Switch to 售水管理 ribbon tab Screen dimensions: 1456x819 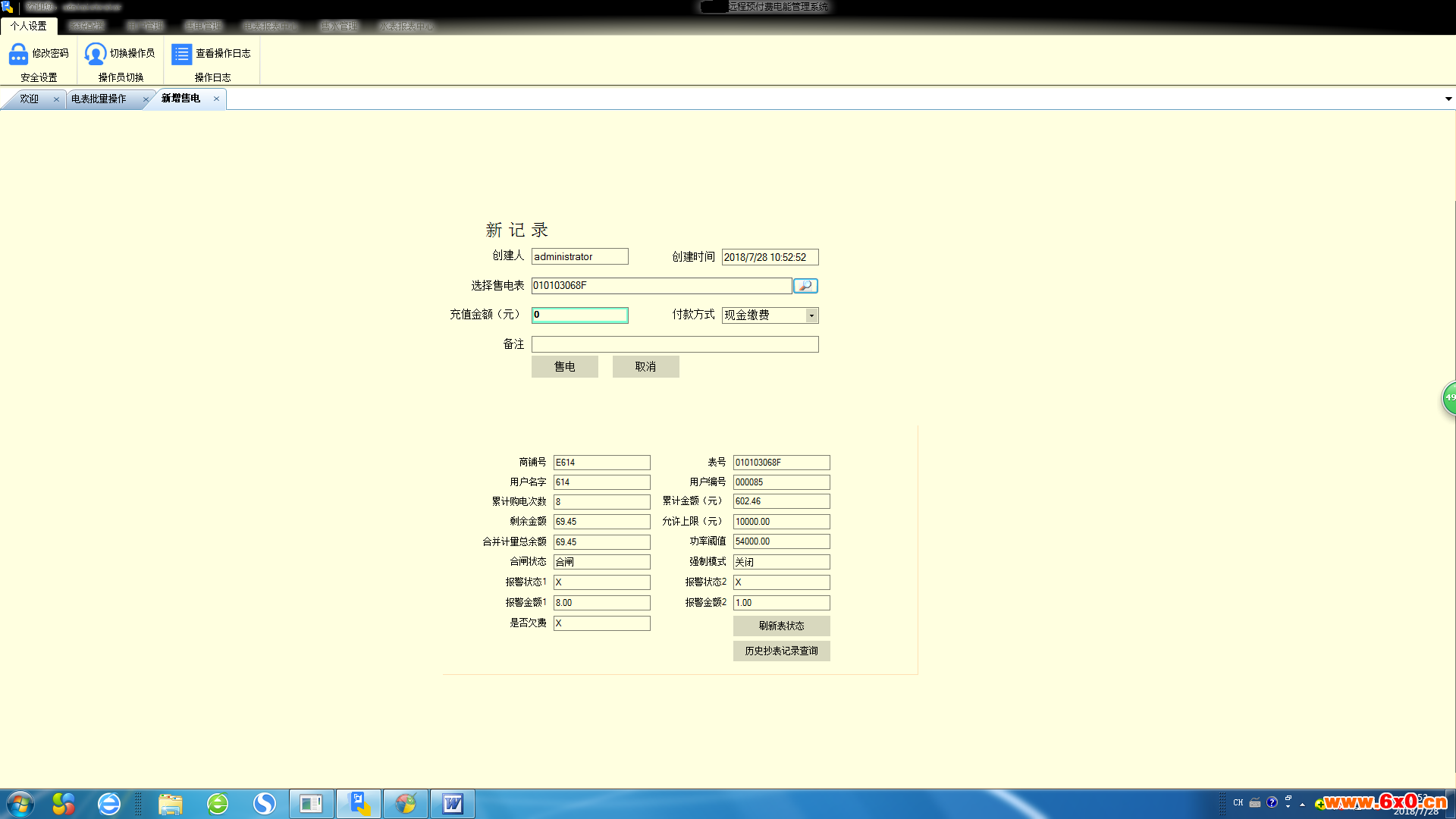(339, 26)
